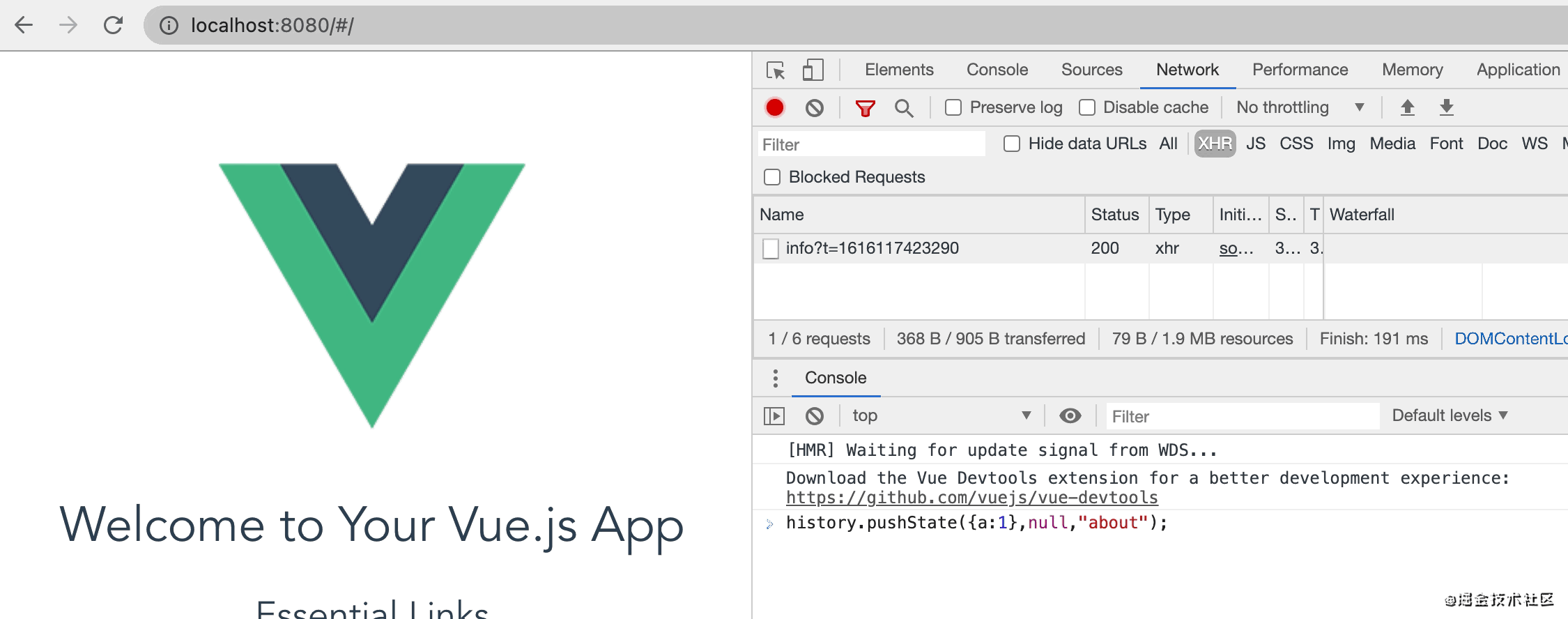Select the All request type filter

[1169, 144]
